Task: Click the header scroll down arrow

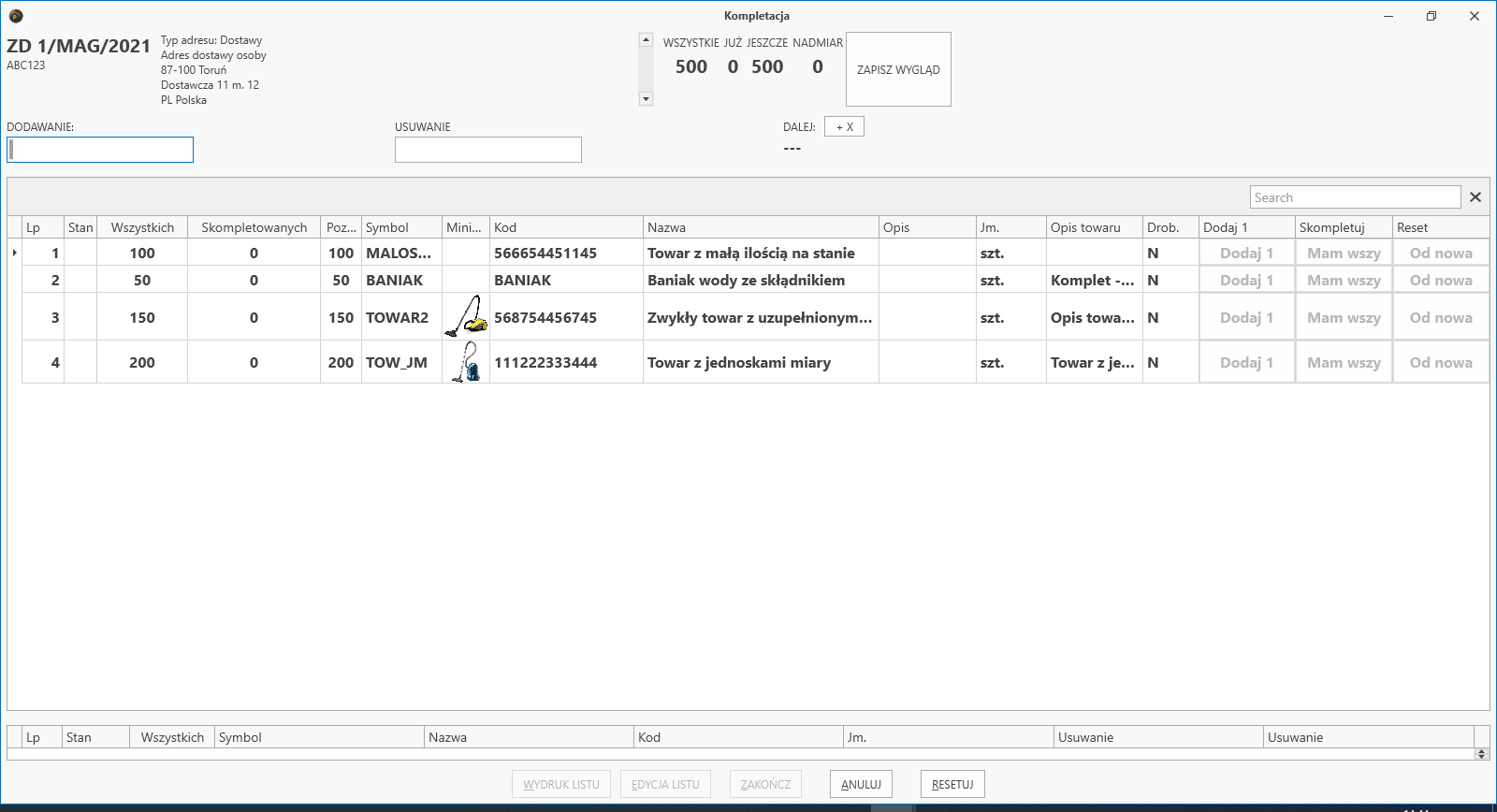Action: 646,99
